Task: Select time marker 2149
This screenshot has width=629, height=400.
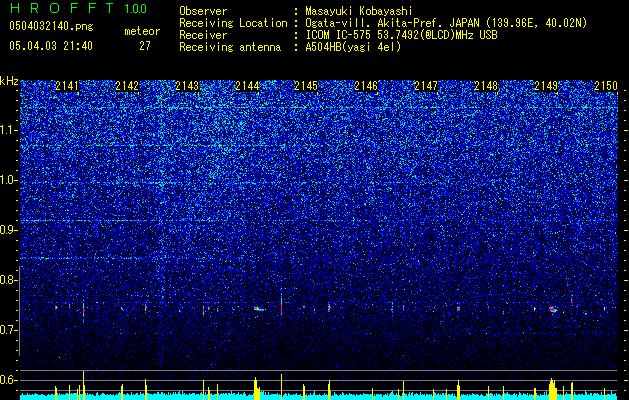Action: pyautogui.click(x=546, y=86)
